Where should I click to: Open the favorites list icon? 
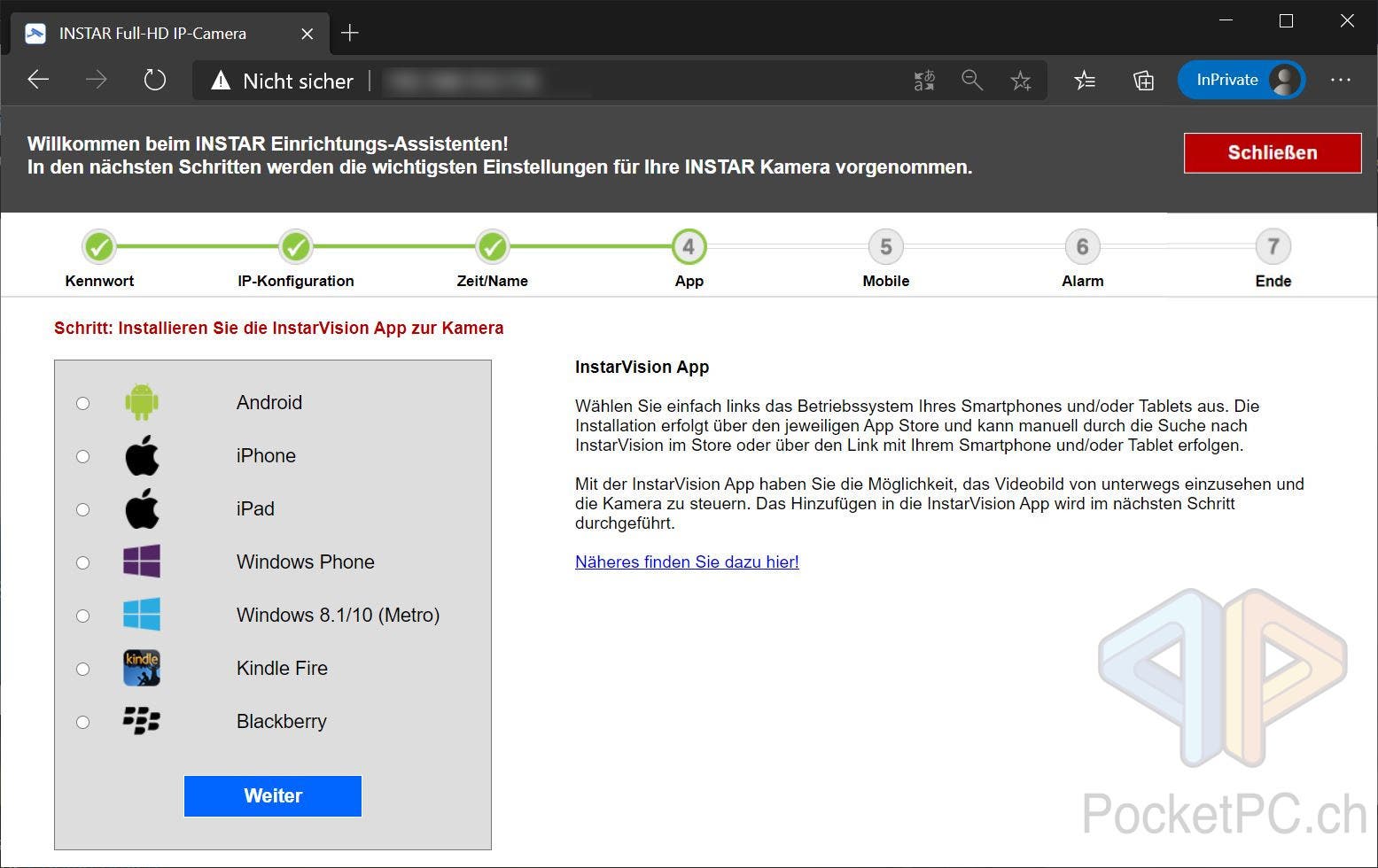(1085, 81)
